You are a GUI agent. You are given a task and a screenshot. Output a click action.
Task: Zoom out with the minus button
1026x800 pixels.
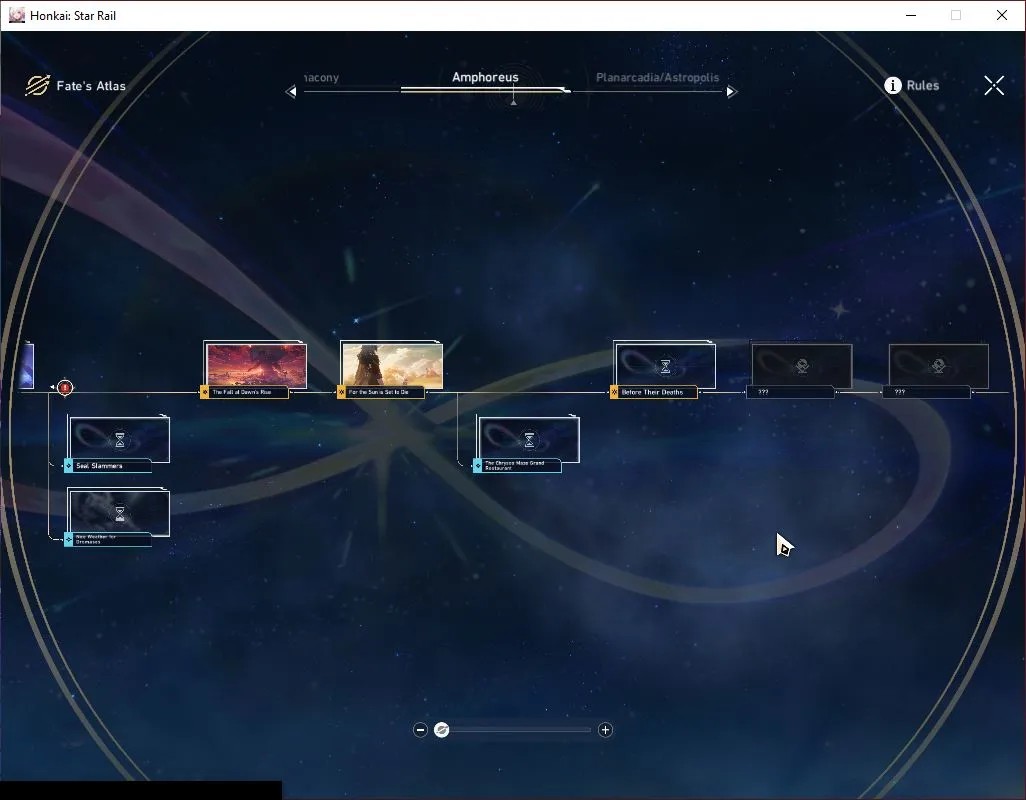(x=421, y=730)
